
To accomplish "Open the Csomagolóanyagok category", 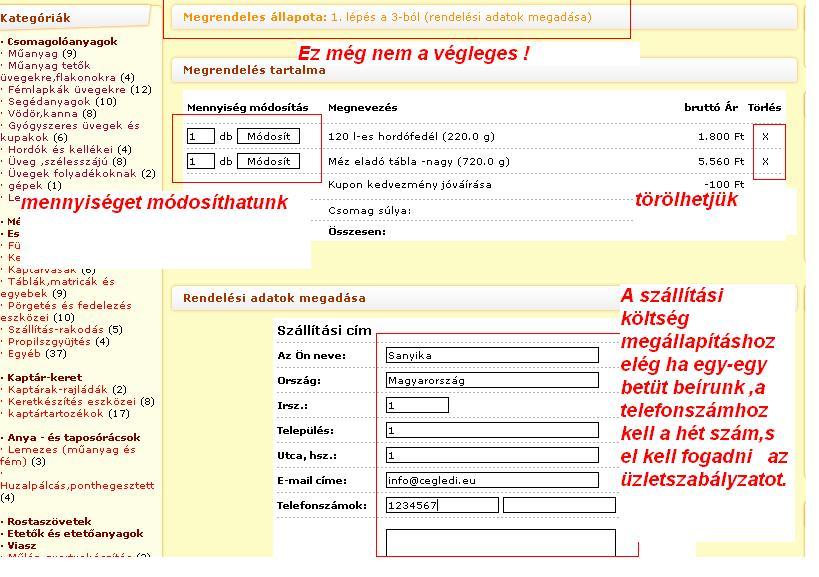I will (x=62, y=41).
